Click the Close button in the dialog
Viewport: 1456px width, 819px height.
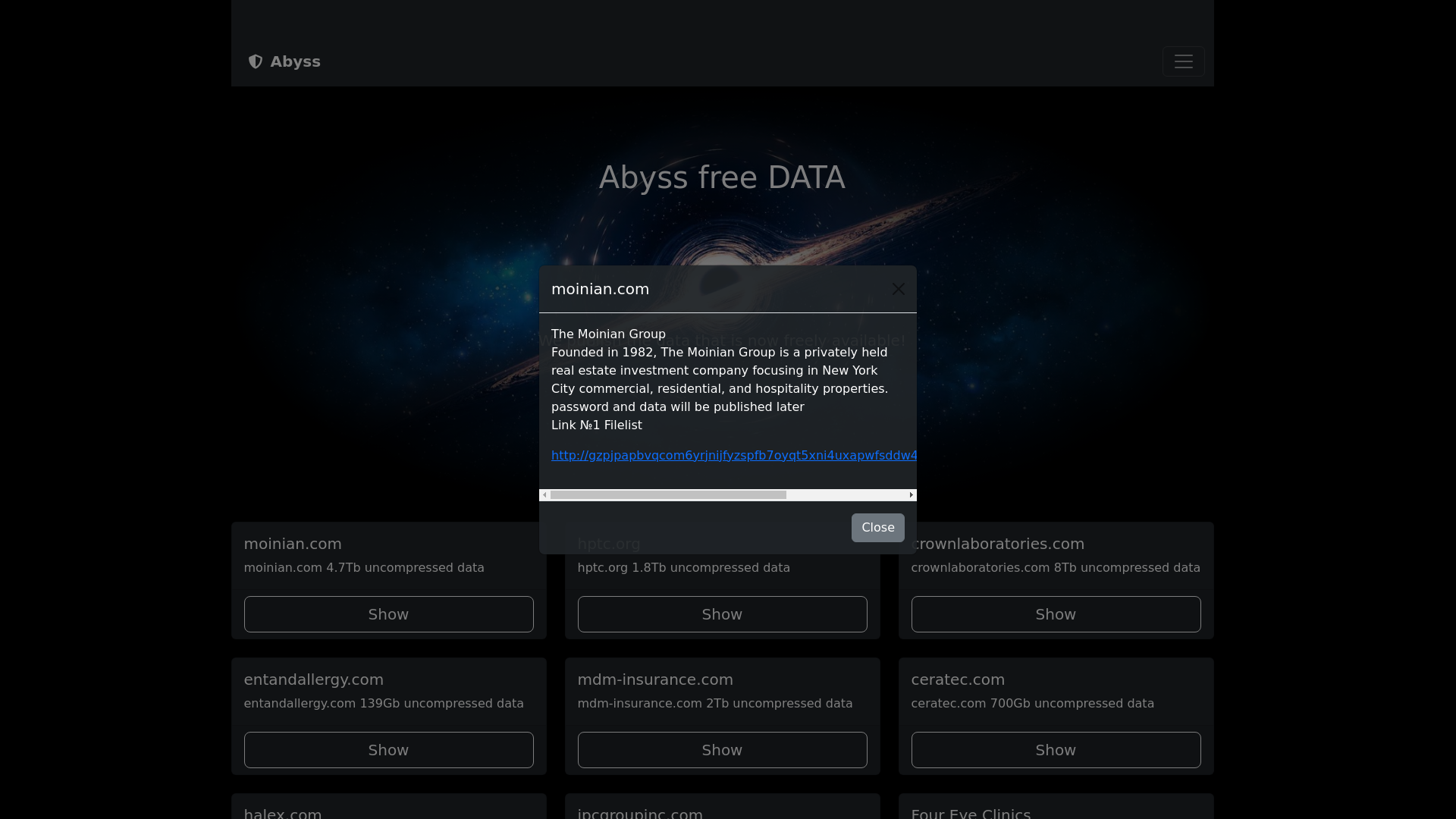[x=877, y=528]
